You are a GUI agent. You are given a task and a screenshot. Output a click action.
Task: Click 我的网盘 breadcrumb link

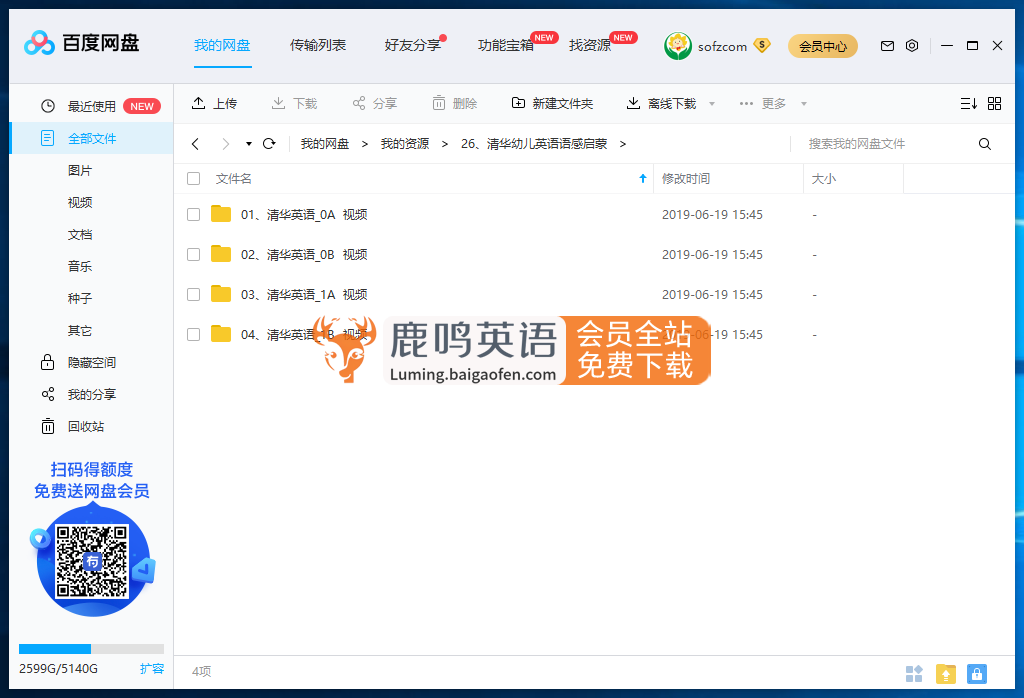(x=325, y=144)
